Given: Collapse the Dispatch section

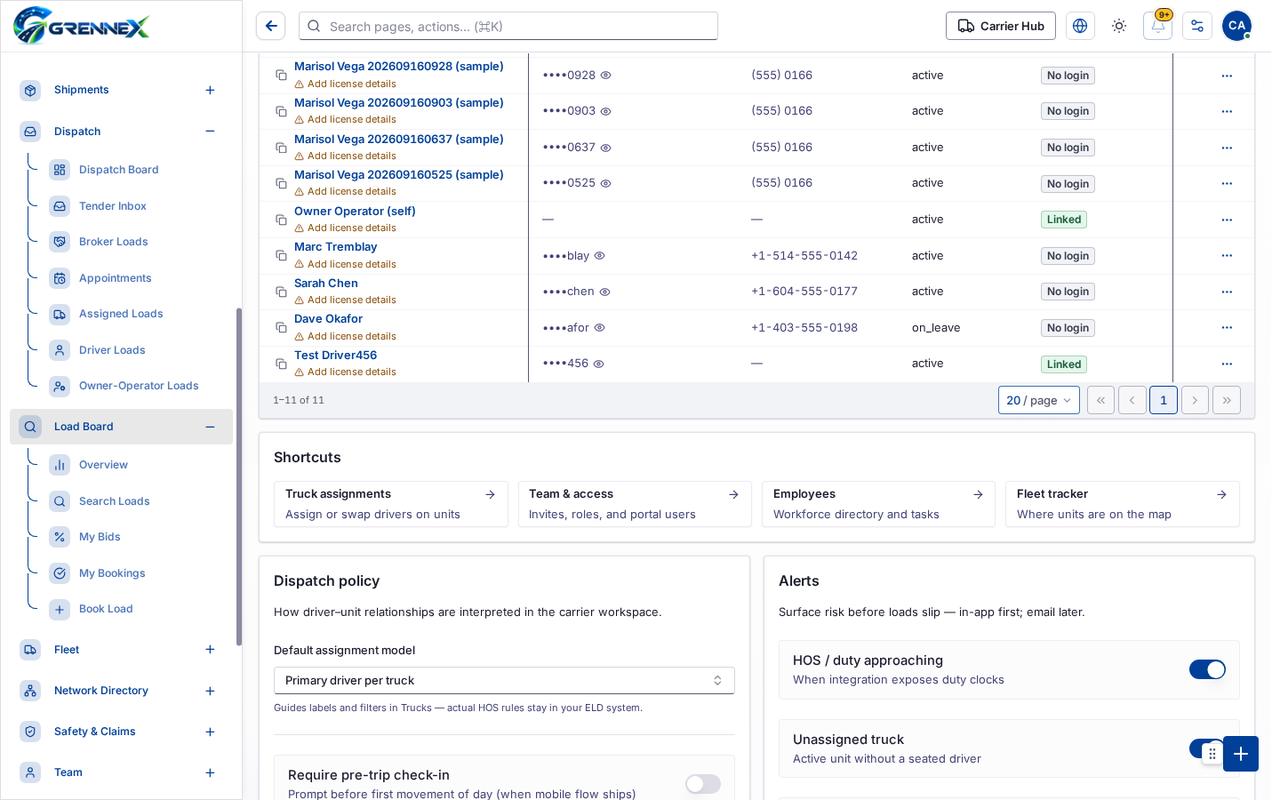Looking at the screenshot, I should pyautogui.click(x=210, y=131).
